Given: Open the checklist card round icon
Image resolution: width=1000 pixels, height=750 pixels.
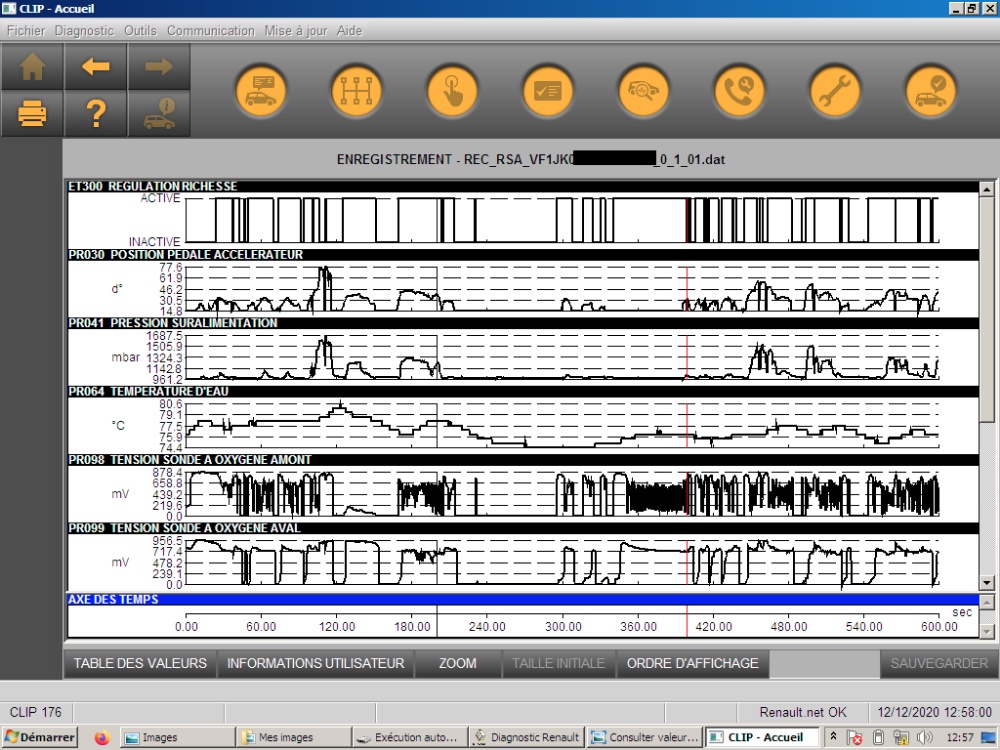Looking at the screenshot, I should 548,91.
